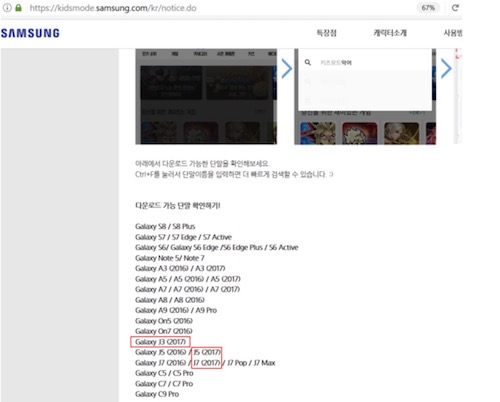
Task: Click the Galaxy C7 / C7 Pro line
Action: (164, 384)
